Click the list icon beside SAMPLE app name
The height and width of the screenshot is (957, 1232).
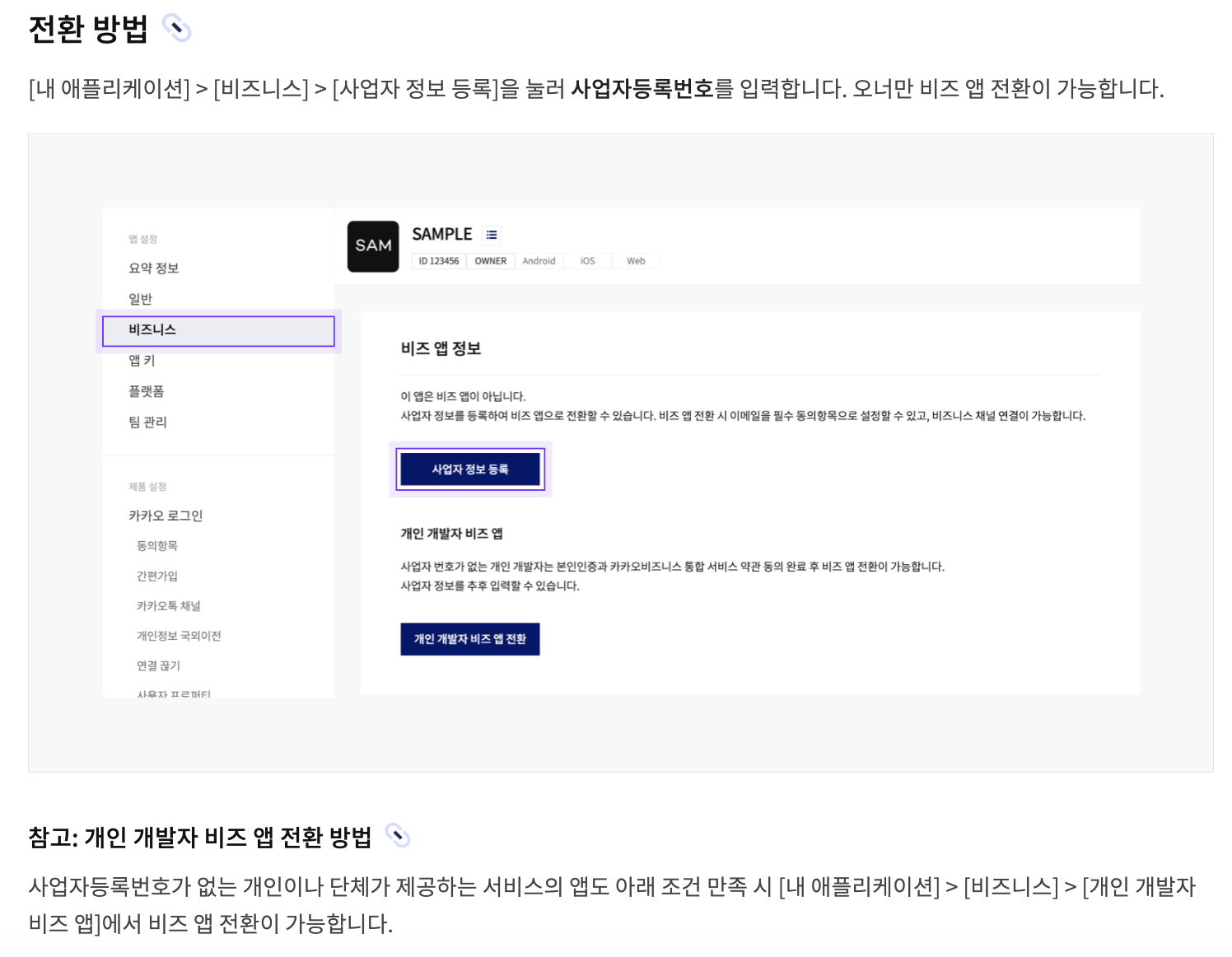click(492, 234)
